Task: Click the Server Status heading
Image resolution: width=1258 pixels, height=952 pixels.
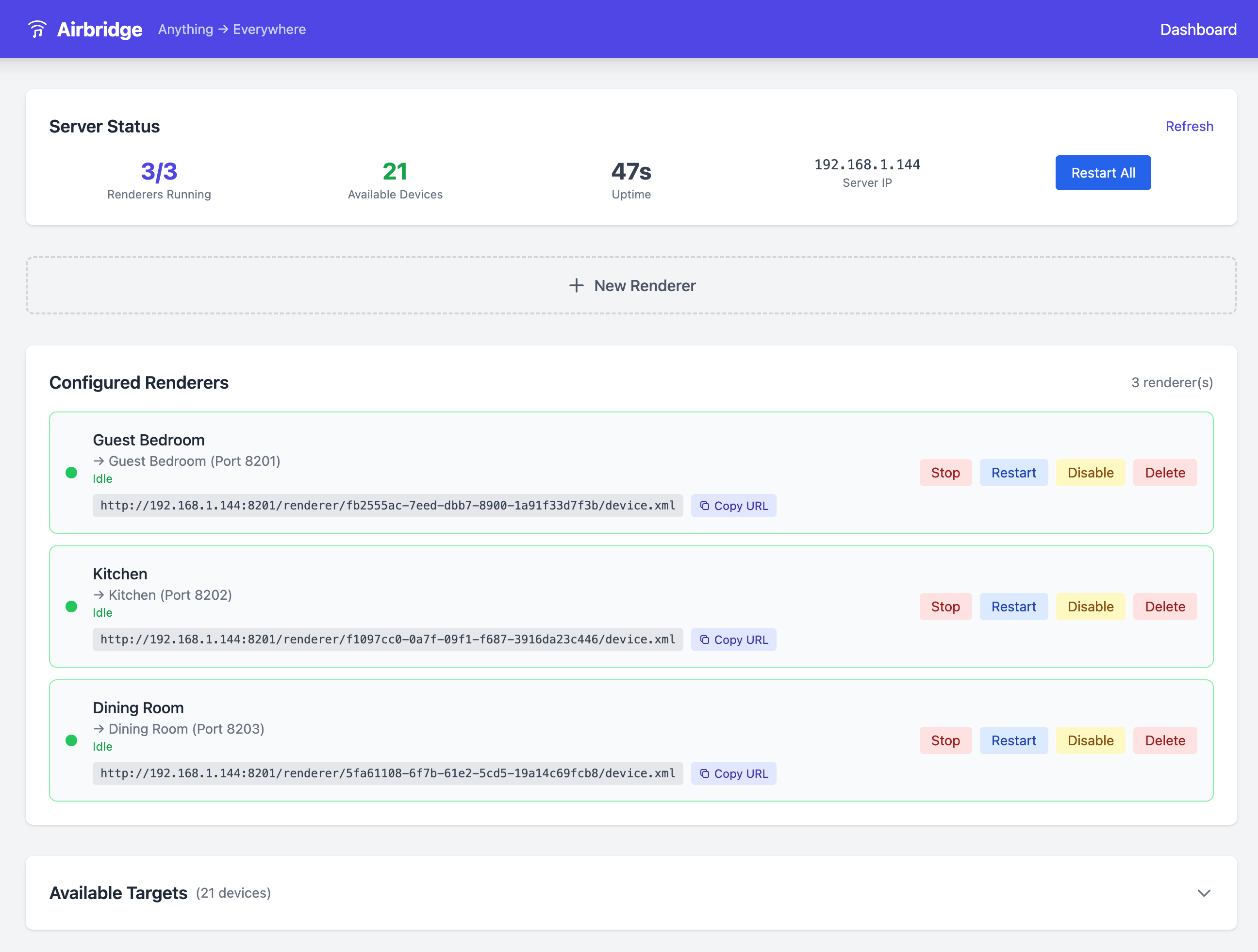Action: (x=105, y=126)
